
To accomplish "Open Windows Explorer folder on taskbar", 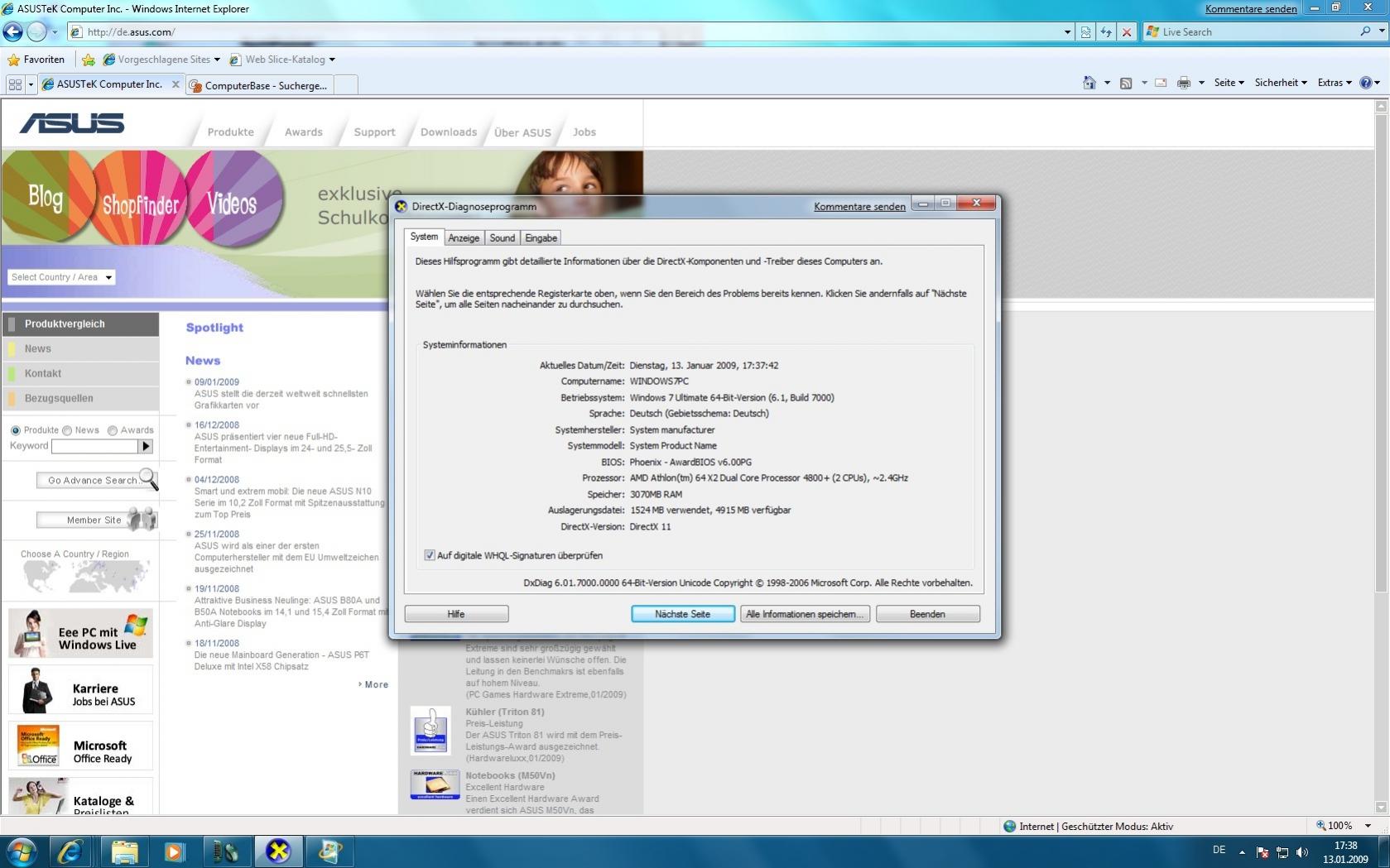I will (124, 851).
